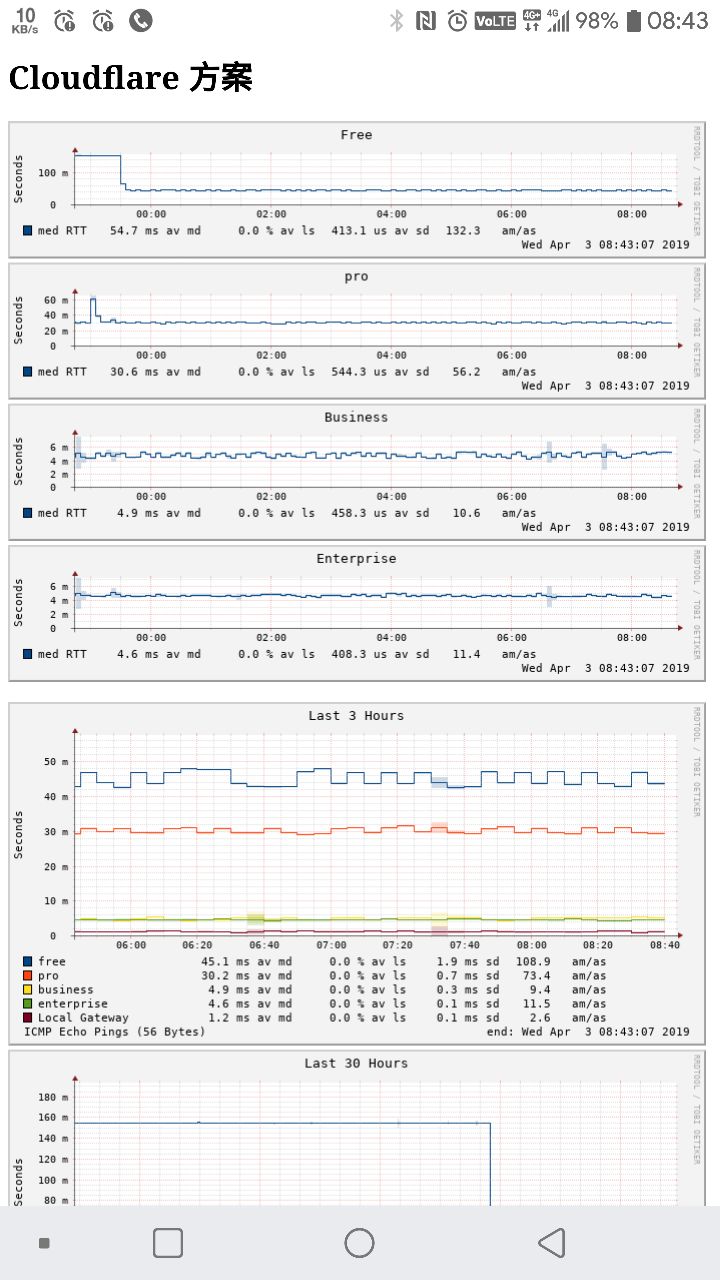Tap the battery icon in status bar
The image size is (720, 1280).
[x=633, y=20]
